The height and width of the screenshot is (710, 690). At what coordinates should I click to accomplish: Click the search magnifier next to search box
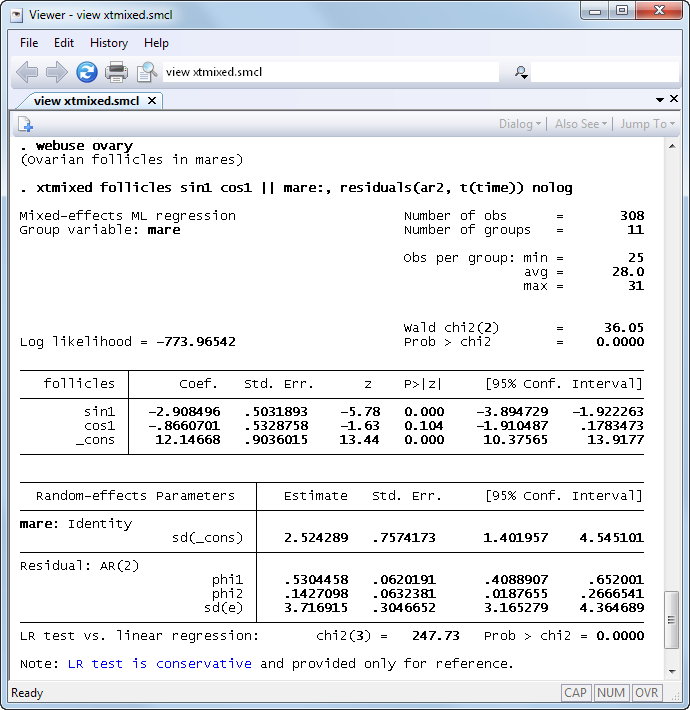520,72
